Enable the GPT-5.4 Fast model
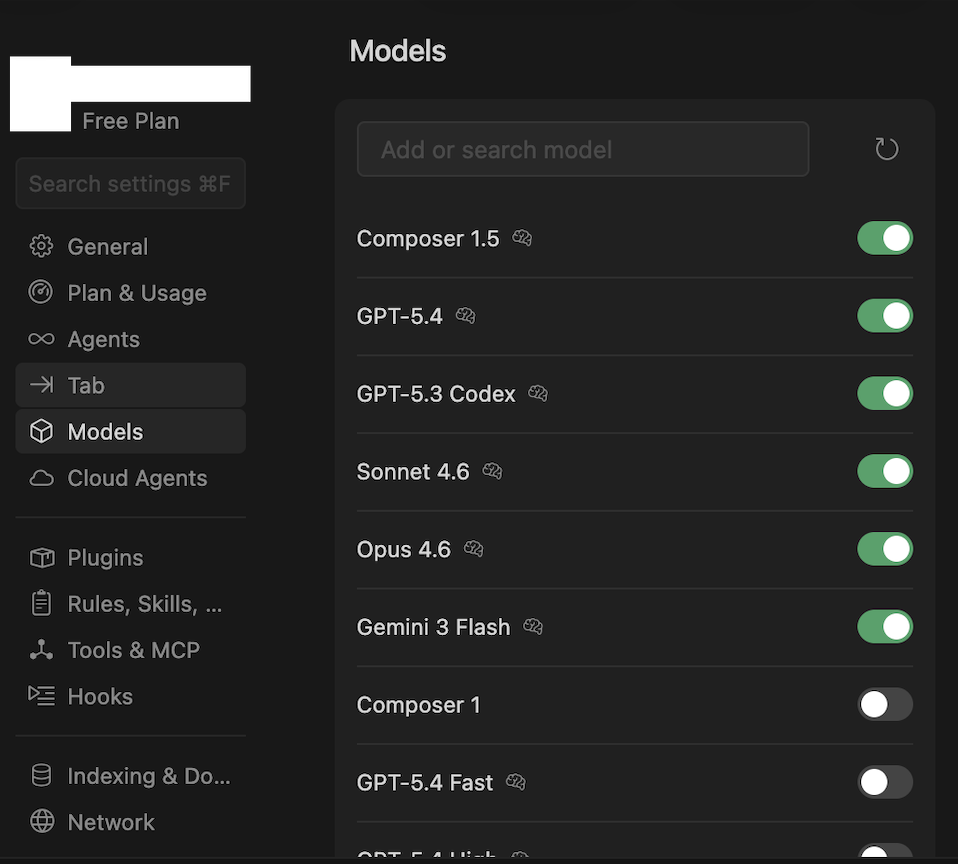The height and width of the screenshot is (864, 958). point(884,782)
